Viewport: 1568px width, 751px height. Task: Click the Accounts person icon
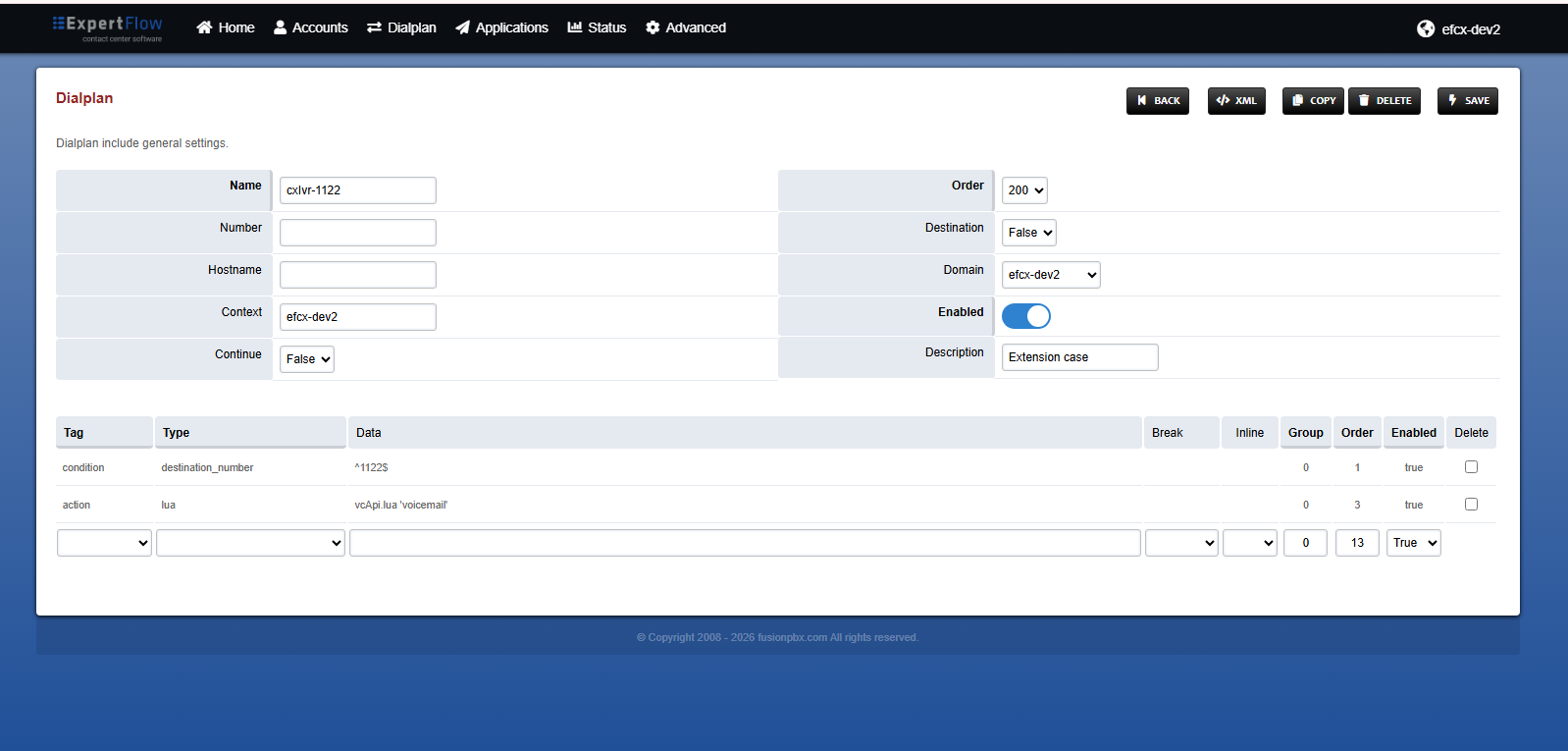point(281,27)
